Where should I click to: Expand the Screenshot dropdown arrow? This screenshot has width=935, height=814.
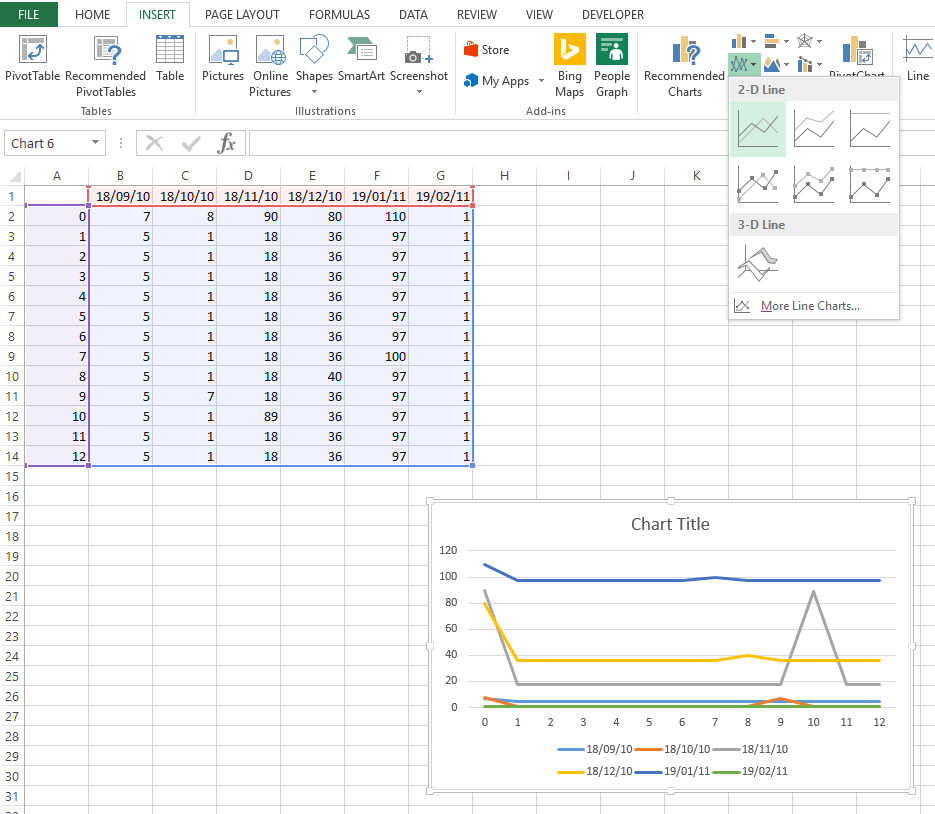point(418,92)
